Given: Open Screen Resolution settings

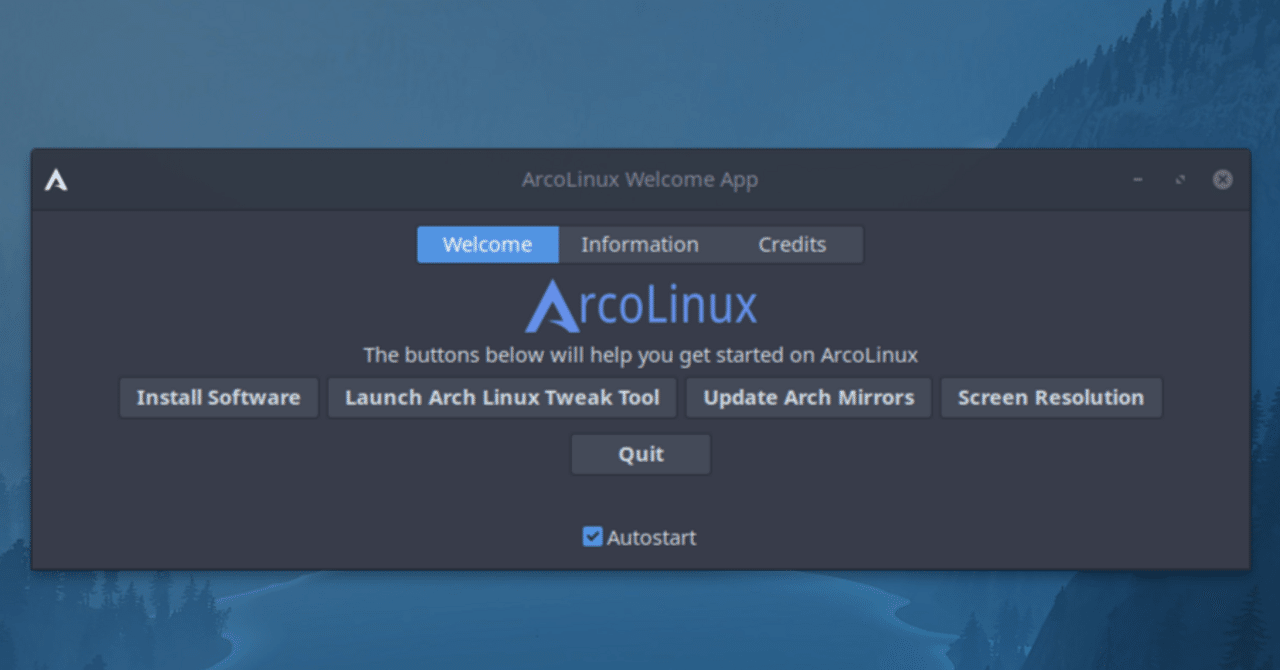Looking at the screenshot, I should (1051, 397).
